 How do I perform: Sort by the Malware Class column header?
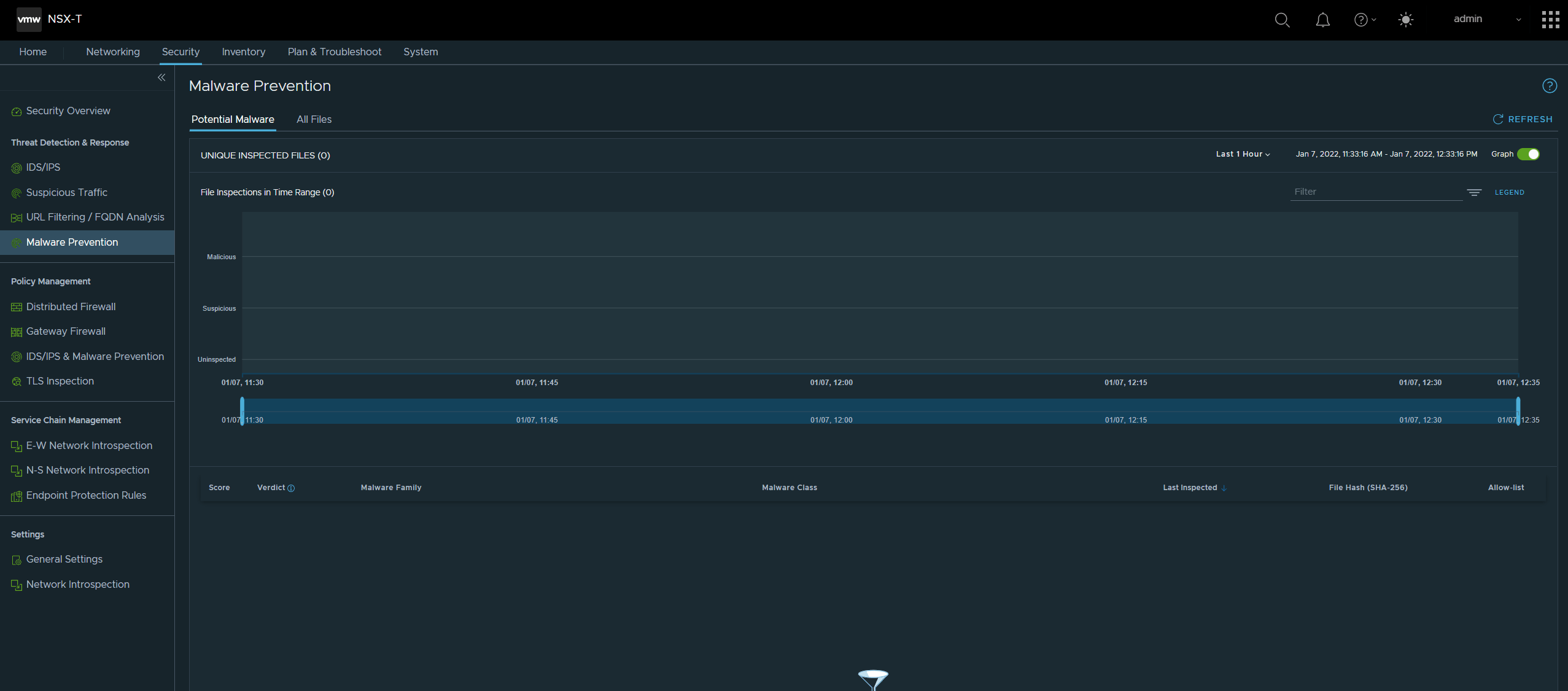click(x=790, y=488)
